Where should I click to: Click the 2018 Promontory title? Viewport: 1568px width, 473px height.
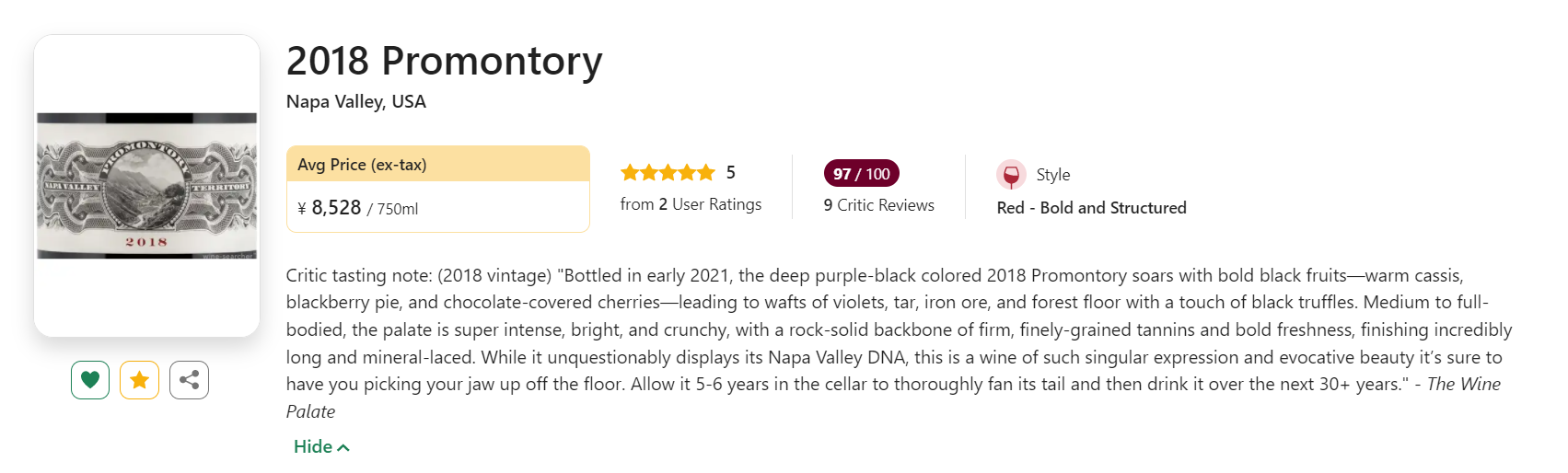point(444,62)
